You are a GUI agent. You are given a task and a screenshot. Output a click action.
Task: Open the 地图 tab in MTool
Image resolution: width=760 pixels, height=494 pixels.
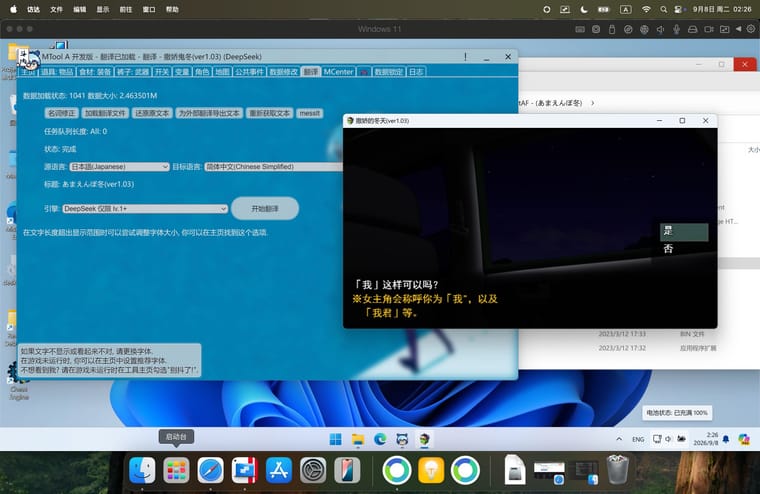[222, 72]
